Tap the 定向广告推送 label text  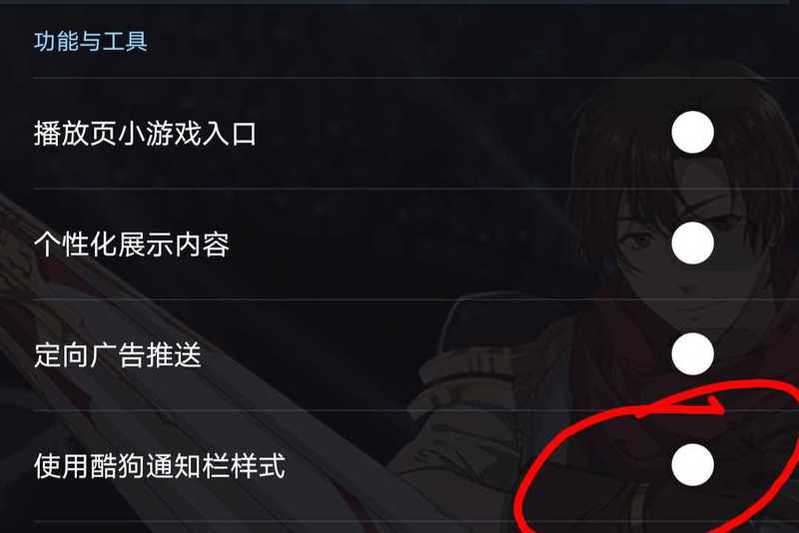[x=118, y=355]
